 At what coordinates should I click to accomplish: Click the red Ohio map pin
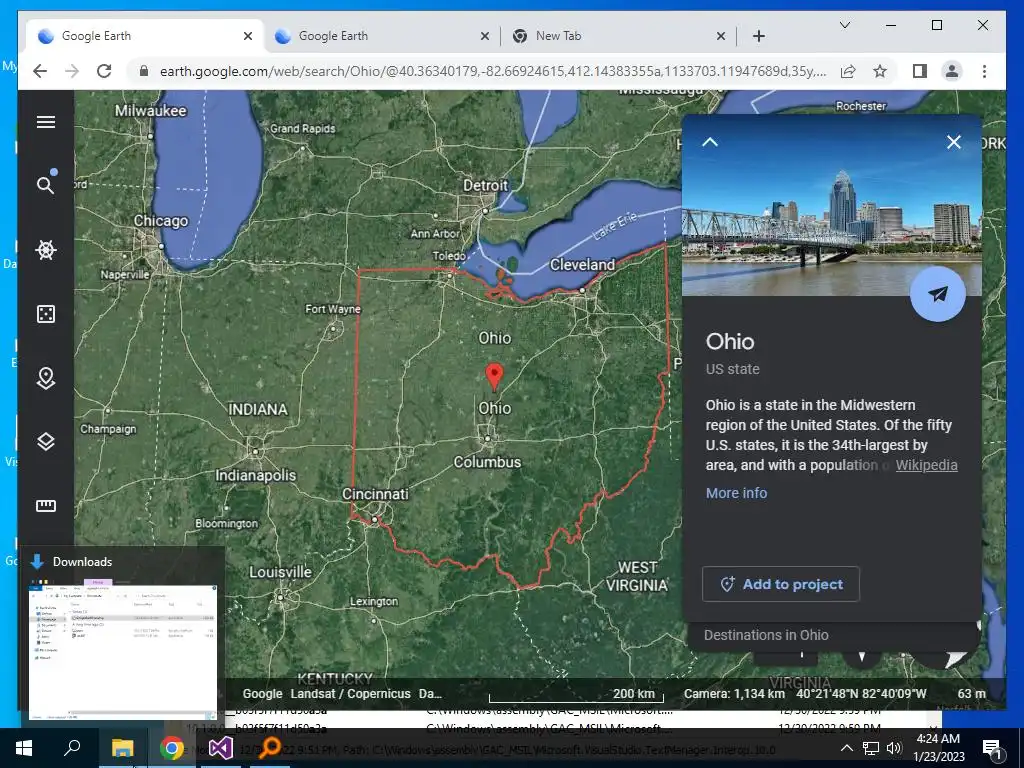(494, 377)
